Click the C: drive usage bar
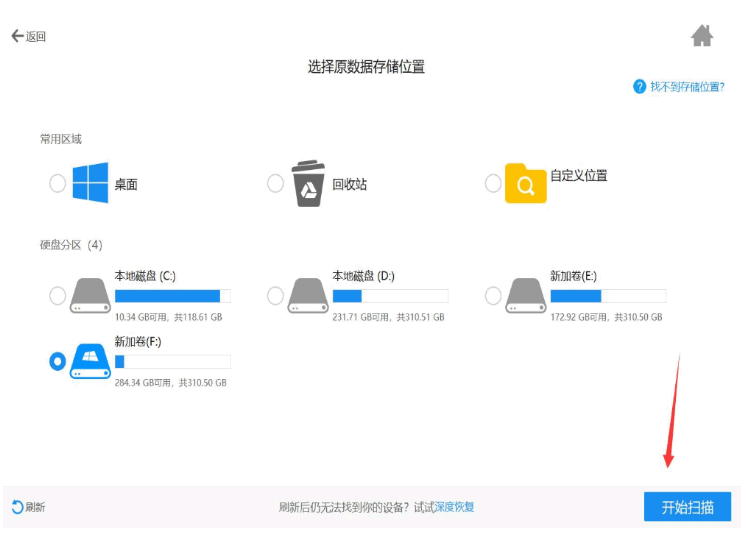Image resolution: width=756 pixels, height=550 pixels. click(x=173, y=295)
